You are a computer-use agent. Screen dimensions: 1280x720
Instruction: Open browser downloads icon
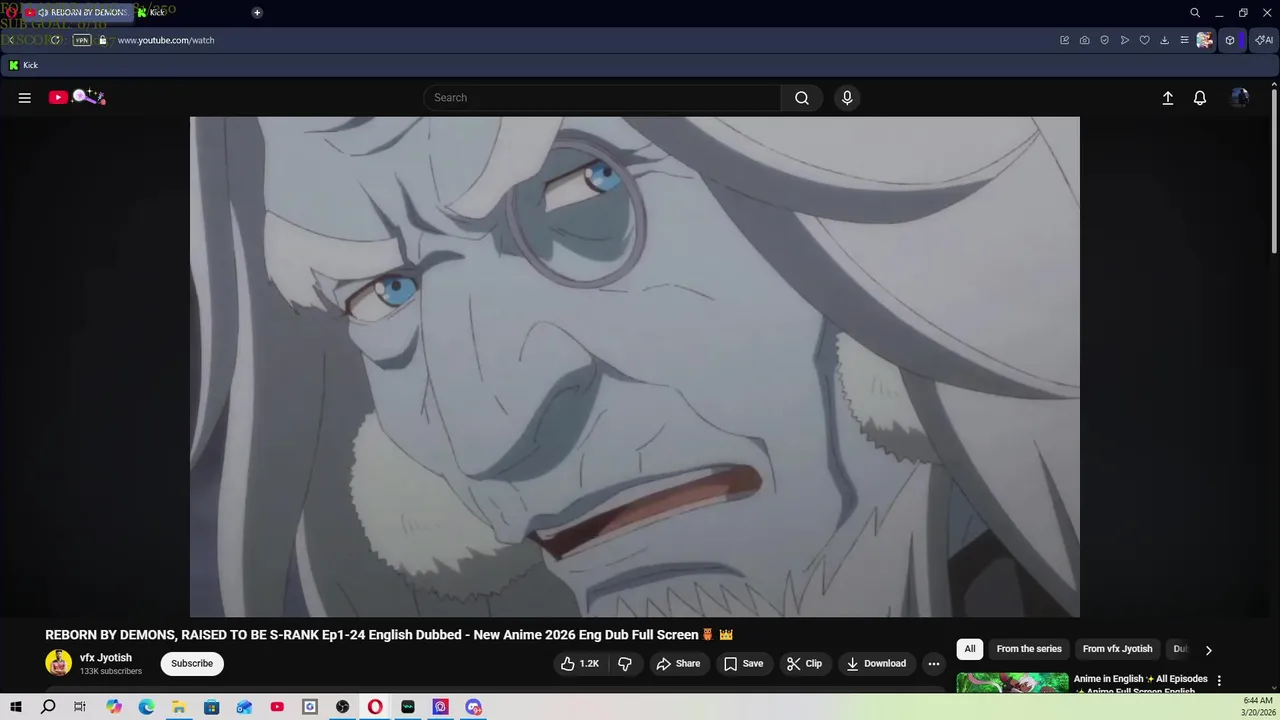(1164, 40)
